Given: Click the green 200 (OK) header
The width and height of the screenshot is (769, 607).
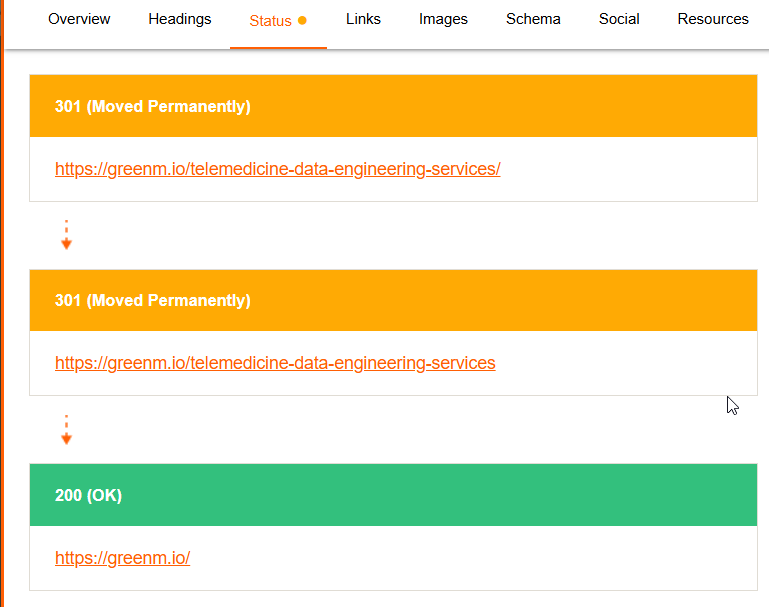Looking at the screenshot, I should click(393, 495).
